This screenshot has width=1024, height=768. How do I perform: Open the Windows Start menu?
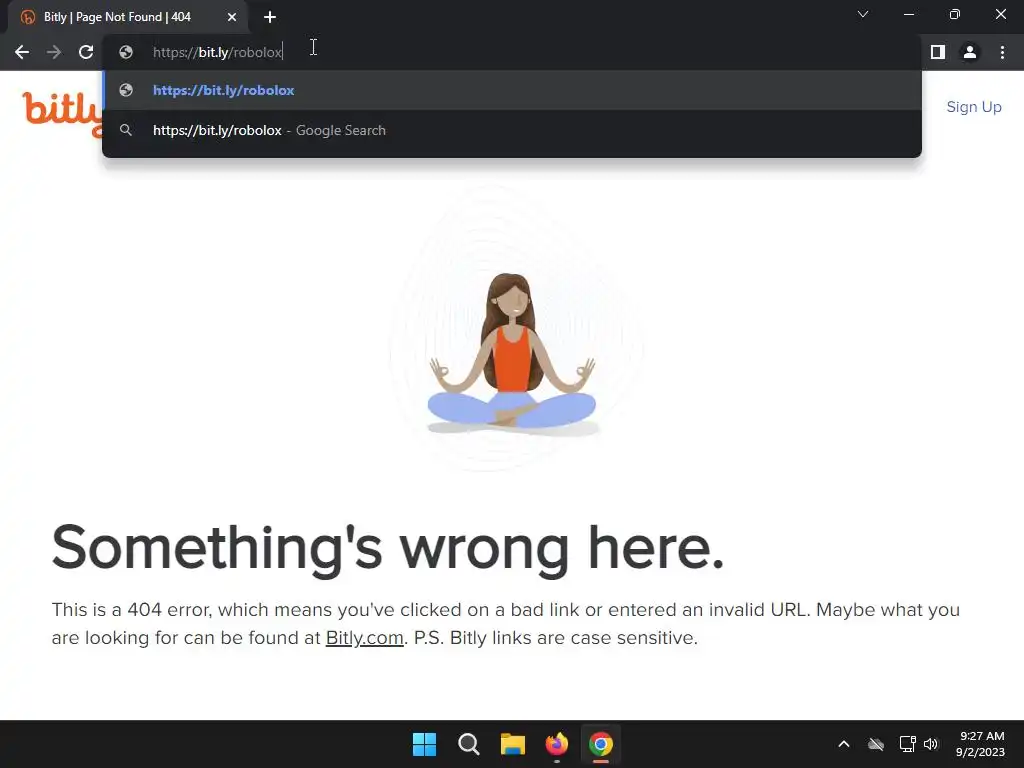424,744
